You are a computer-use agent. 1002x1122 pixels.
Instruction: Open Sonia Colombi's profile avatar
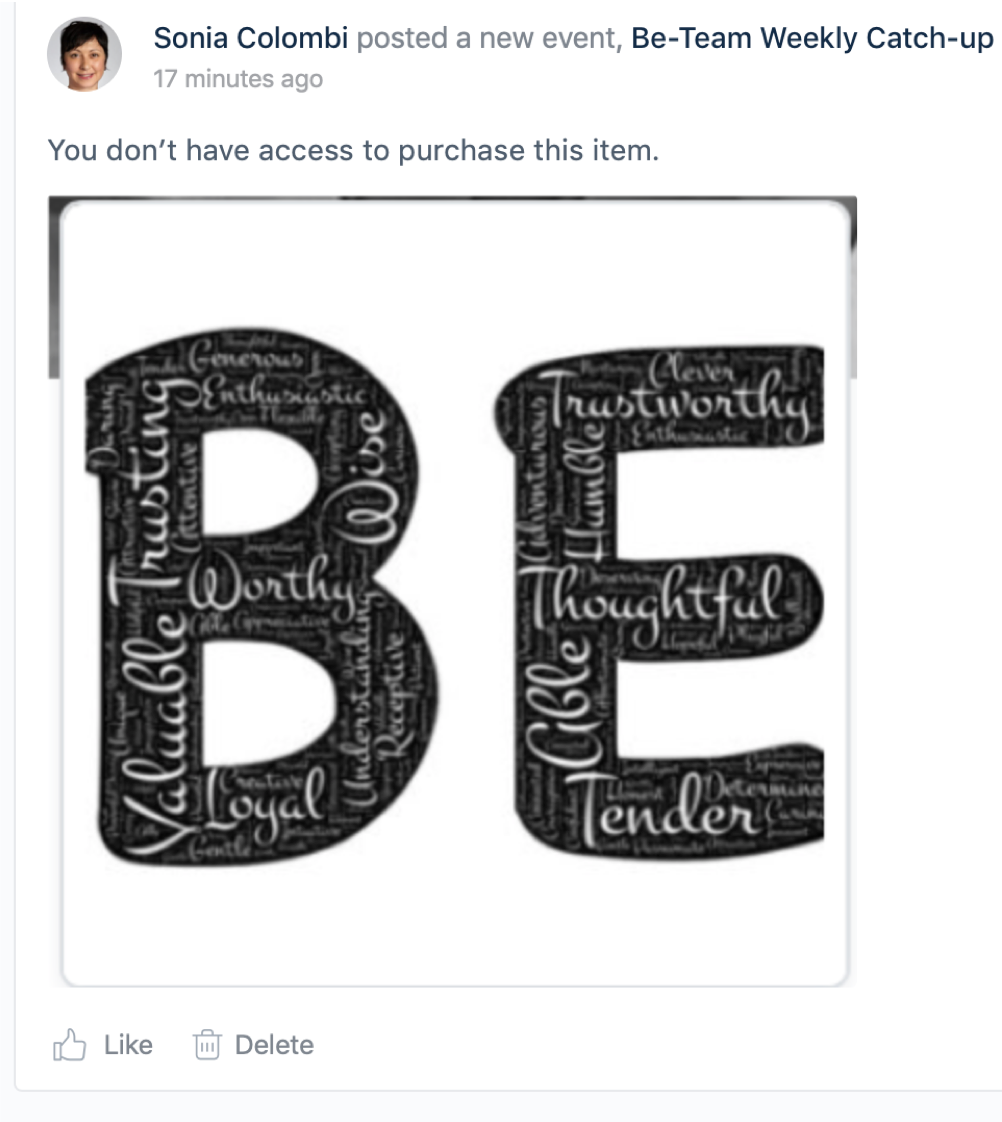(x=84, y=54)
